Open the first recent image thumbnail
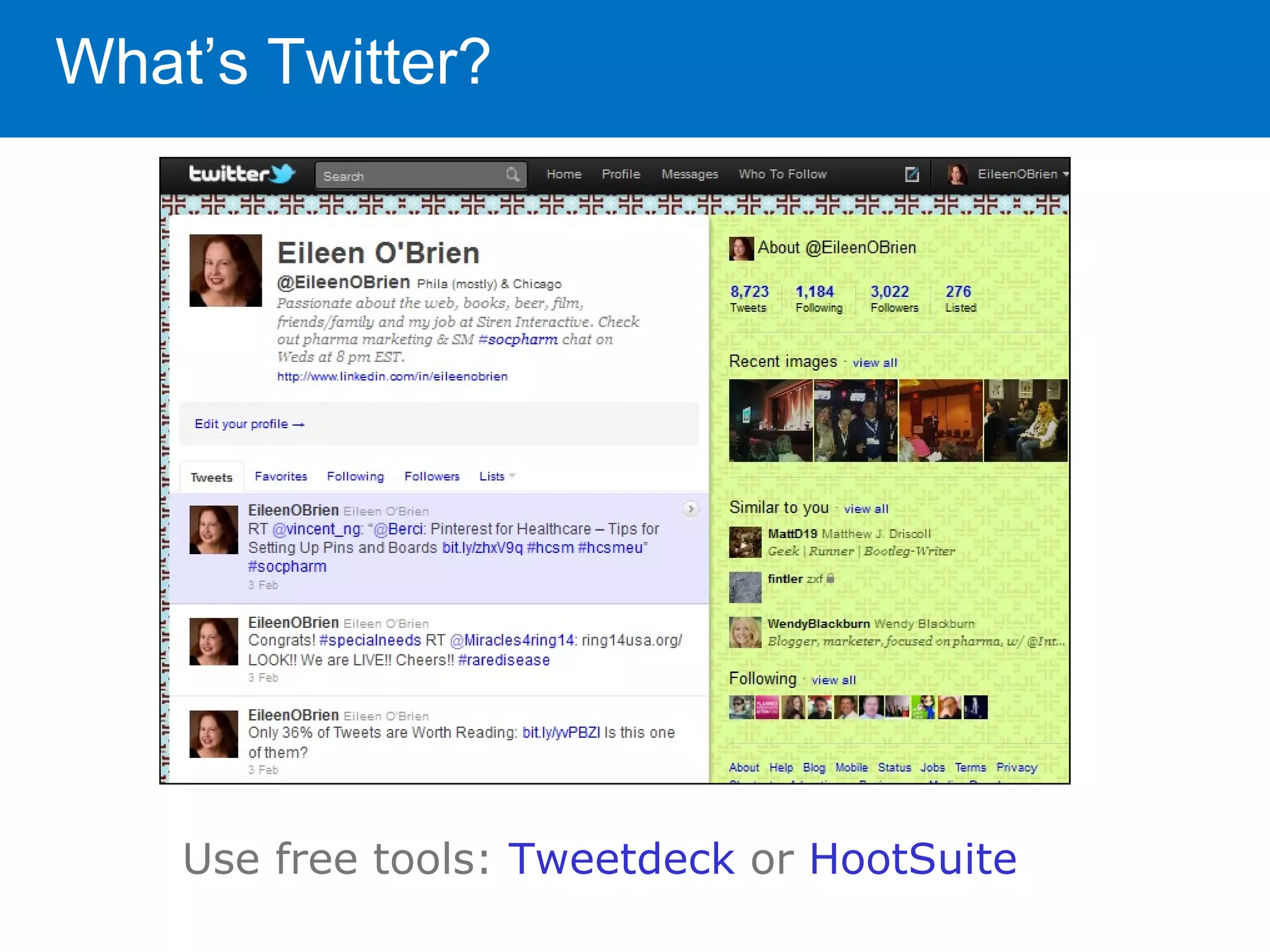The width and height of the screenshot is (1270, 952). [771, 421]
